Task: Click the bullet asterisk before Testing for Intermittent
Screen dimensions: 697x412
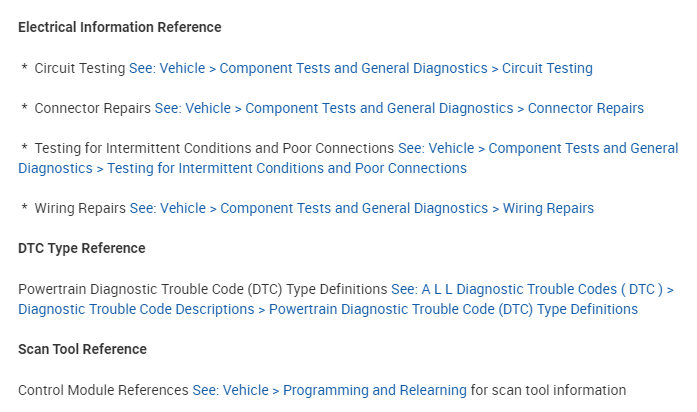Action: coord(24,148)
